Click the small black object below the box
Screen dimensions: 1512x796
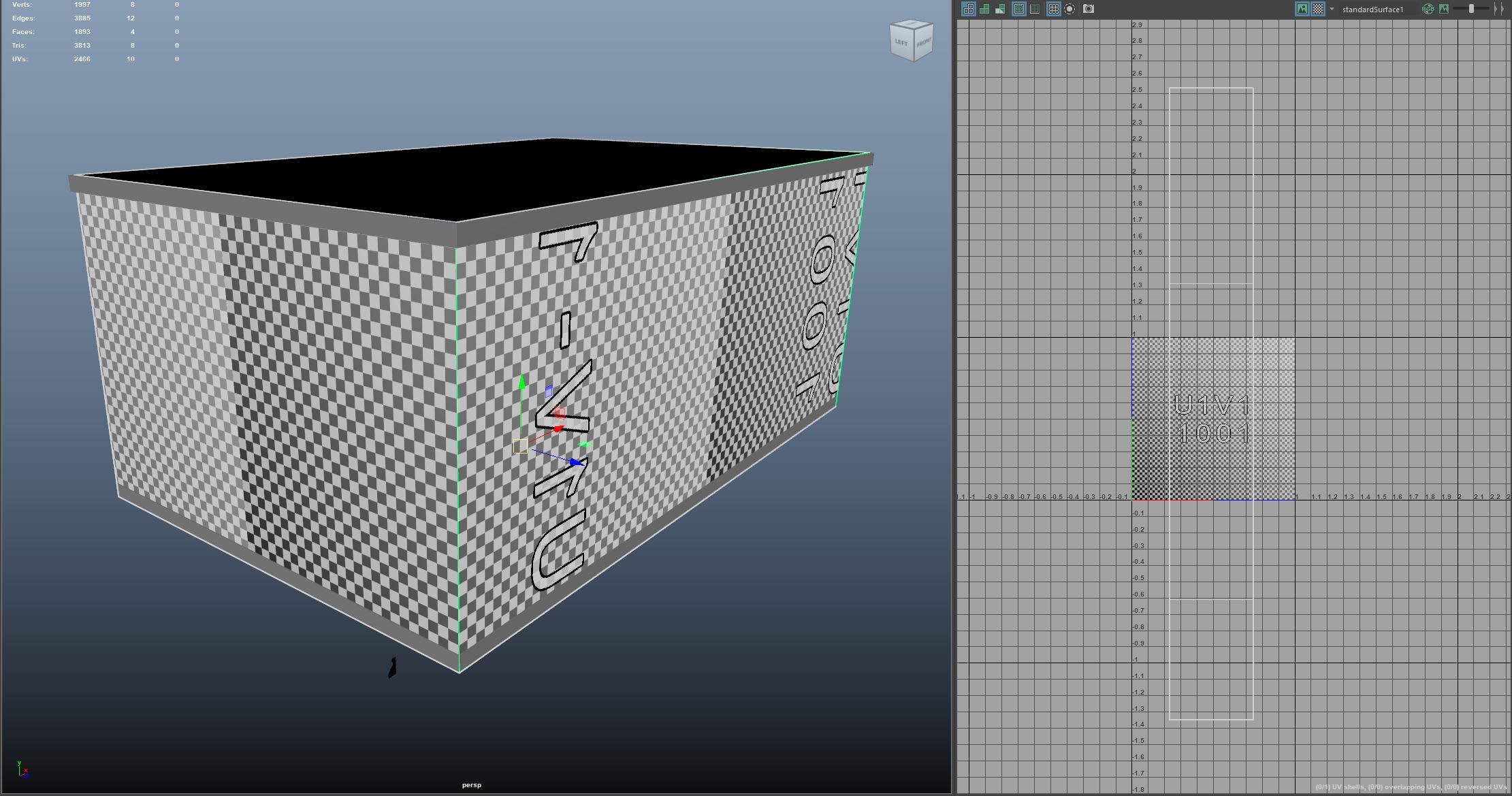392,668
